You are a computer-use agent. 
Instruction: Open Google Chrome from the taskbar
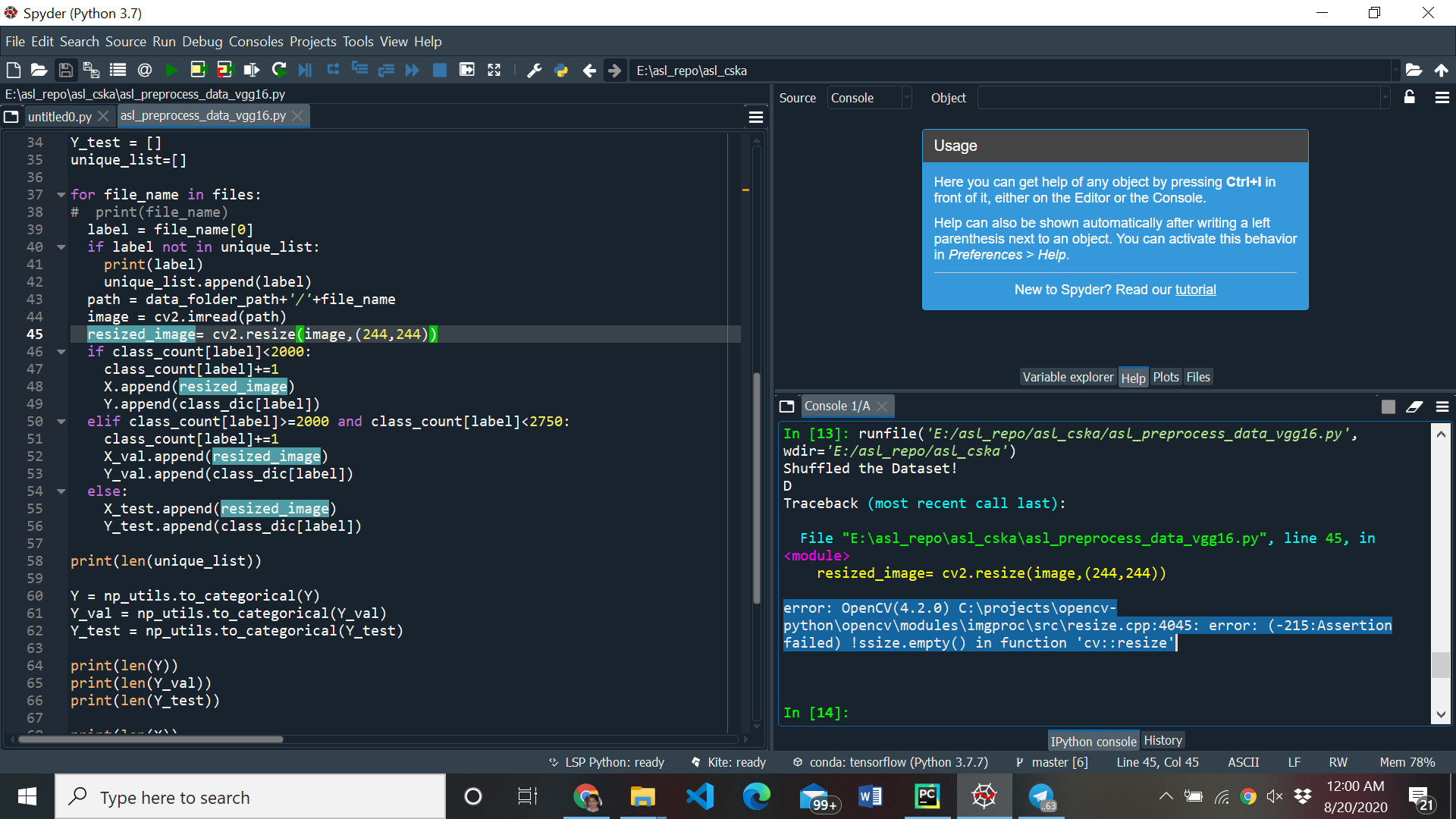click(586, 797)
